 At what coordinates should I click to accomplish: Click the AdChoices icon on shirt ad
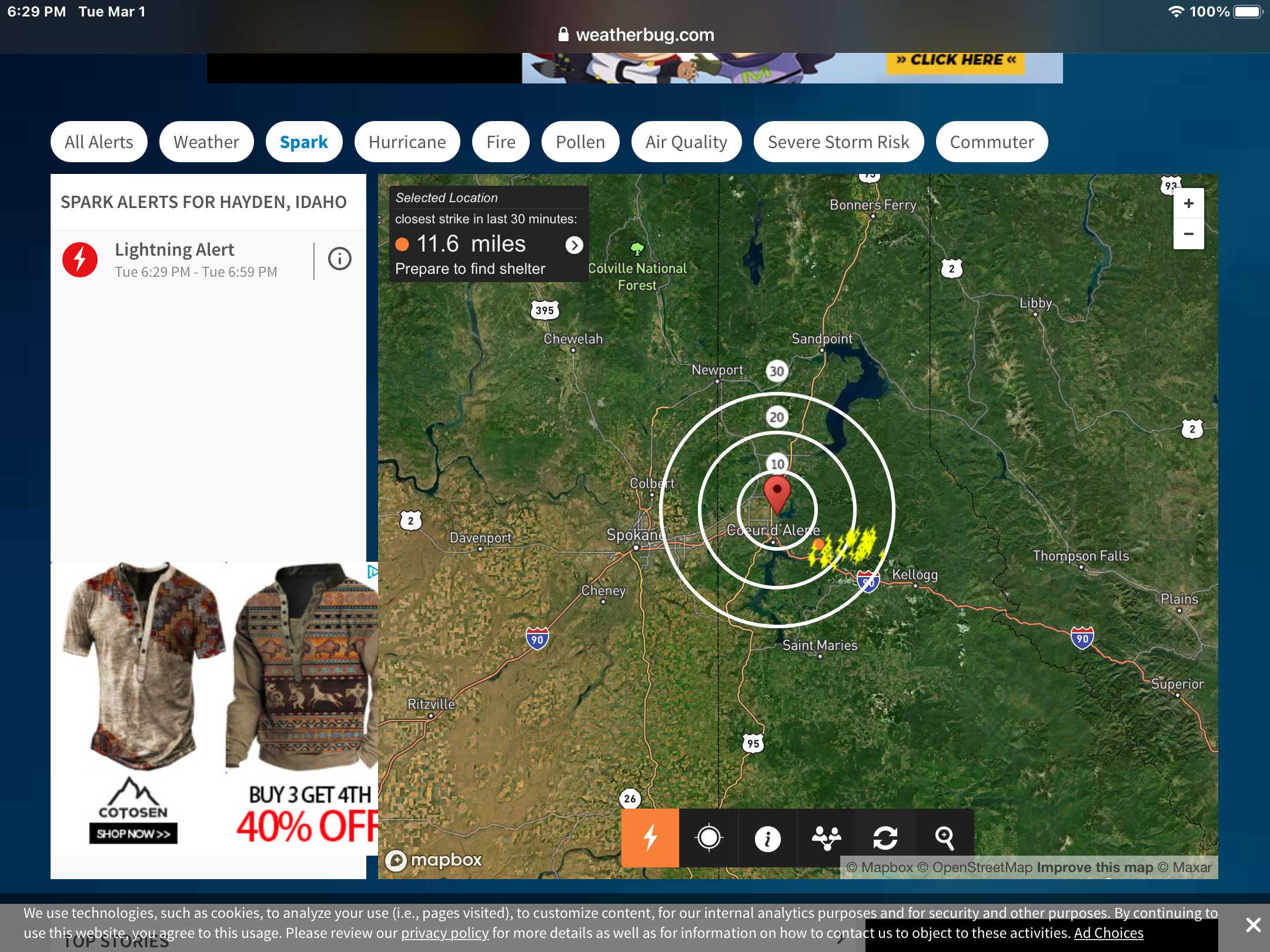372,571
